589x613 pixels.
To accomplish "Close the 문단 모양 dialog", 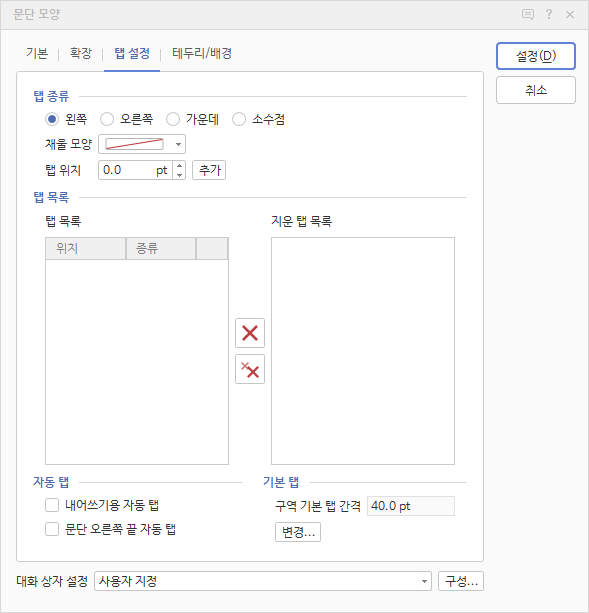I will [x=570, y=14].
